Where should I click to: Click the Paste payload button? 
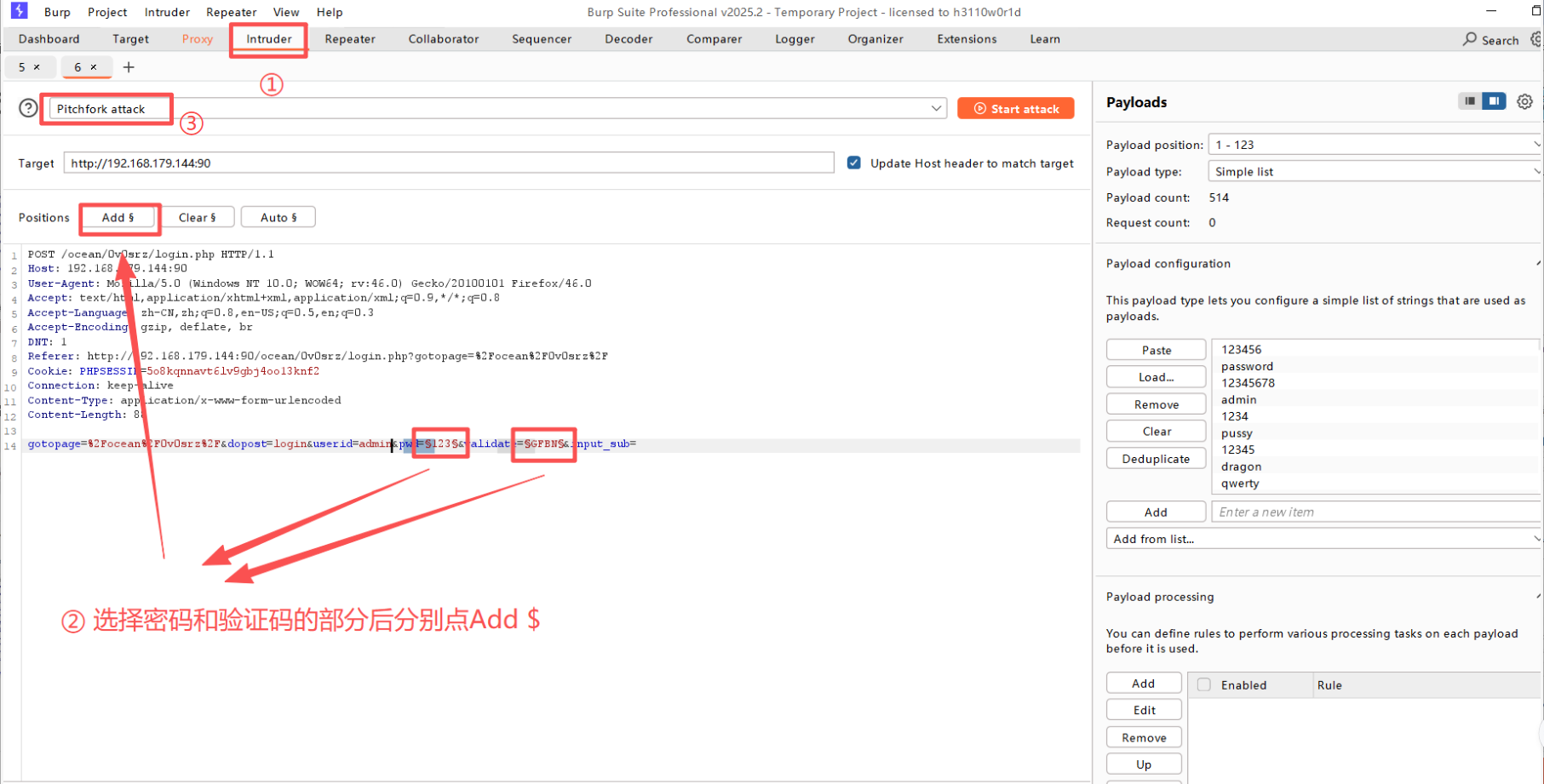1157,350
